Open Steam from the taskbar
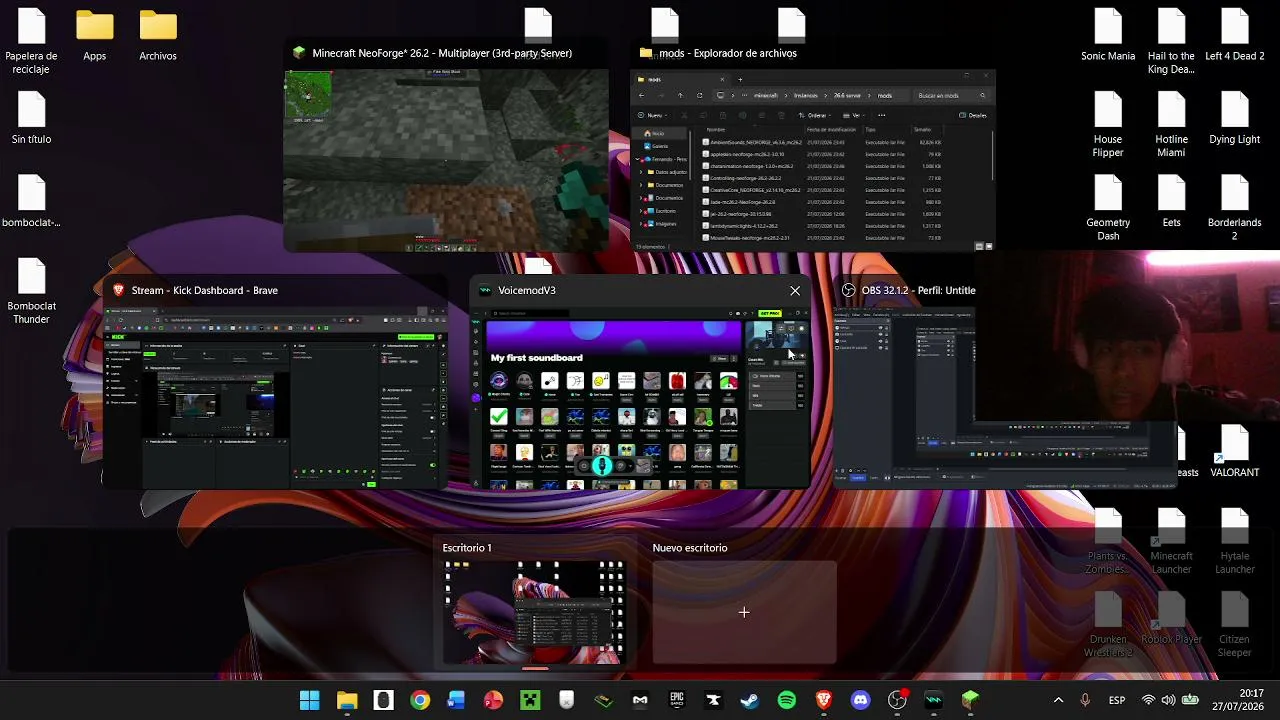Screen dimensions: 1280x720 (x=750, y=700)
